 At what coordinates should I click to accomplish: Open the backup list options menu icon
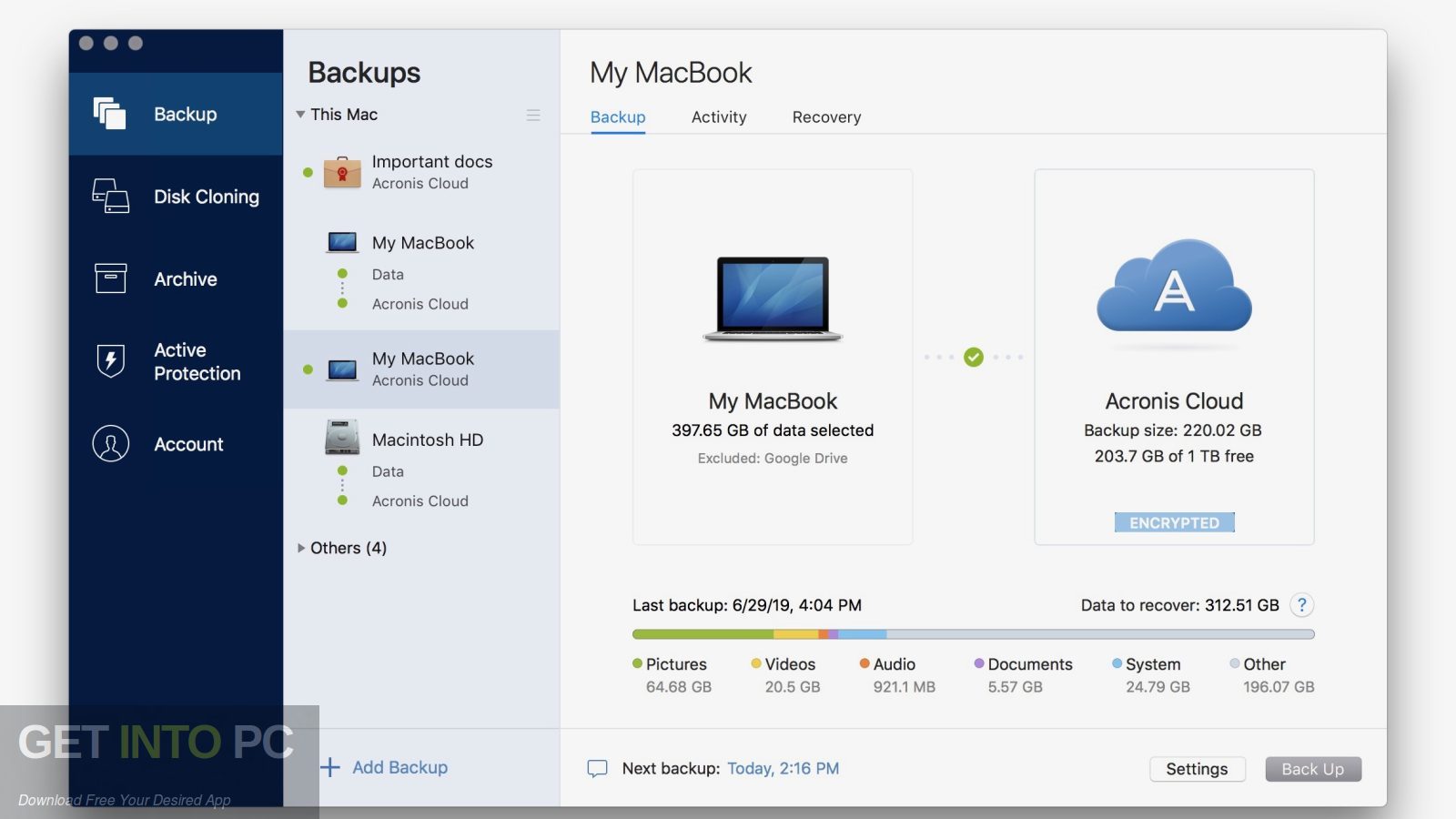point(533,115)
